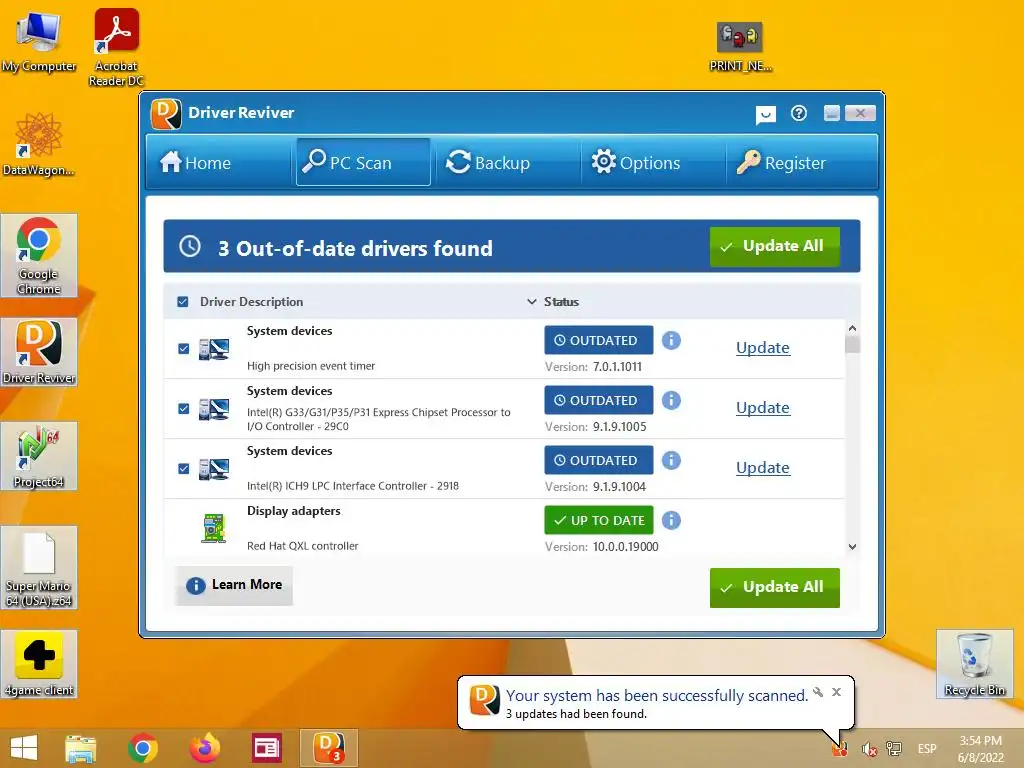The image size is (1024, 768).
Task: Click the Display adapters device icon
Action: (x=214, y=528)
